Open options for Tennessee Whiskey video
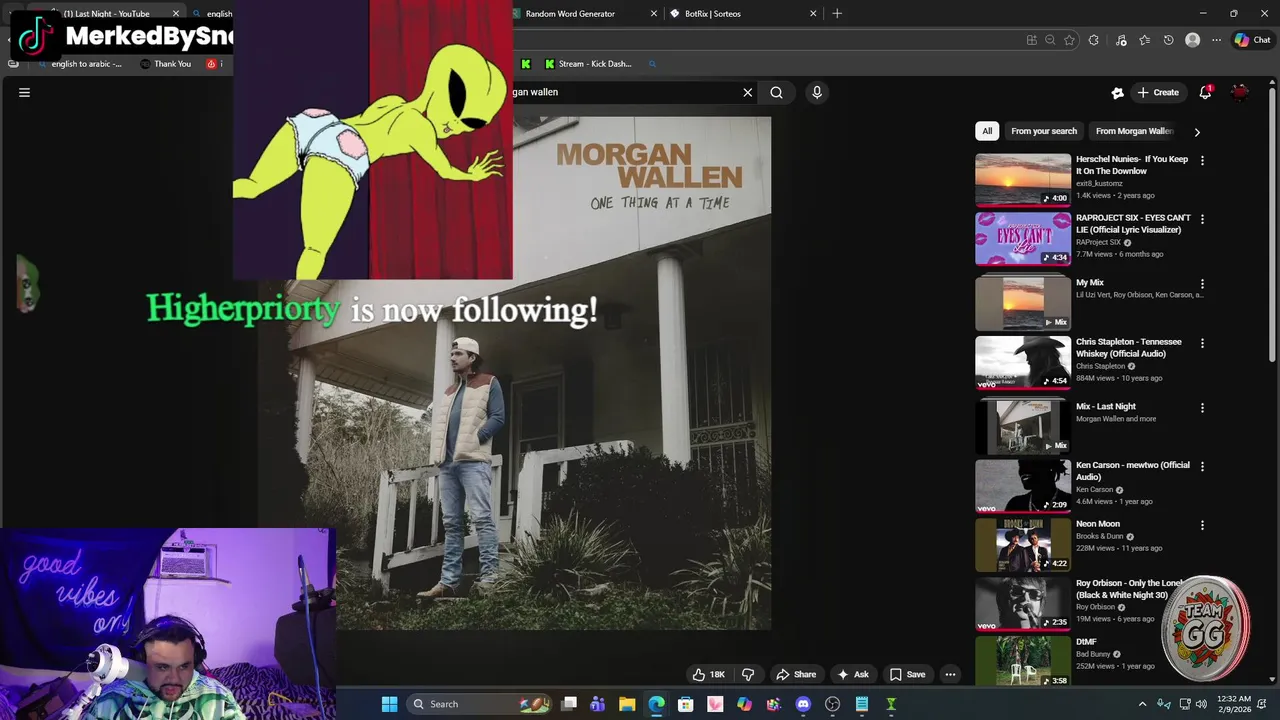 click(1202, 343)
